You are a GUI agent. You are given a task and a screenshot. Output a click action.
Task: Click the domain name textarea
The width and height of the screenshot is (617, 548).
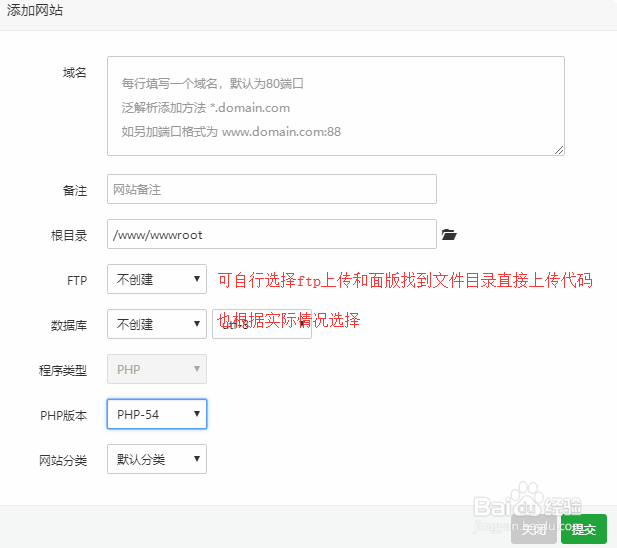coord(336,106)
